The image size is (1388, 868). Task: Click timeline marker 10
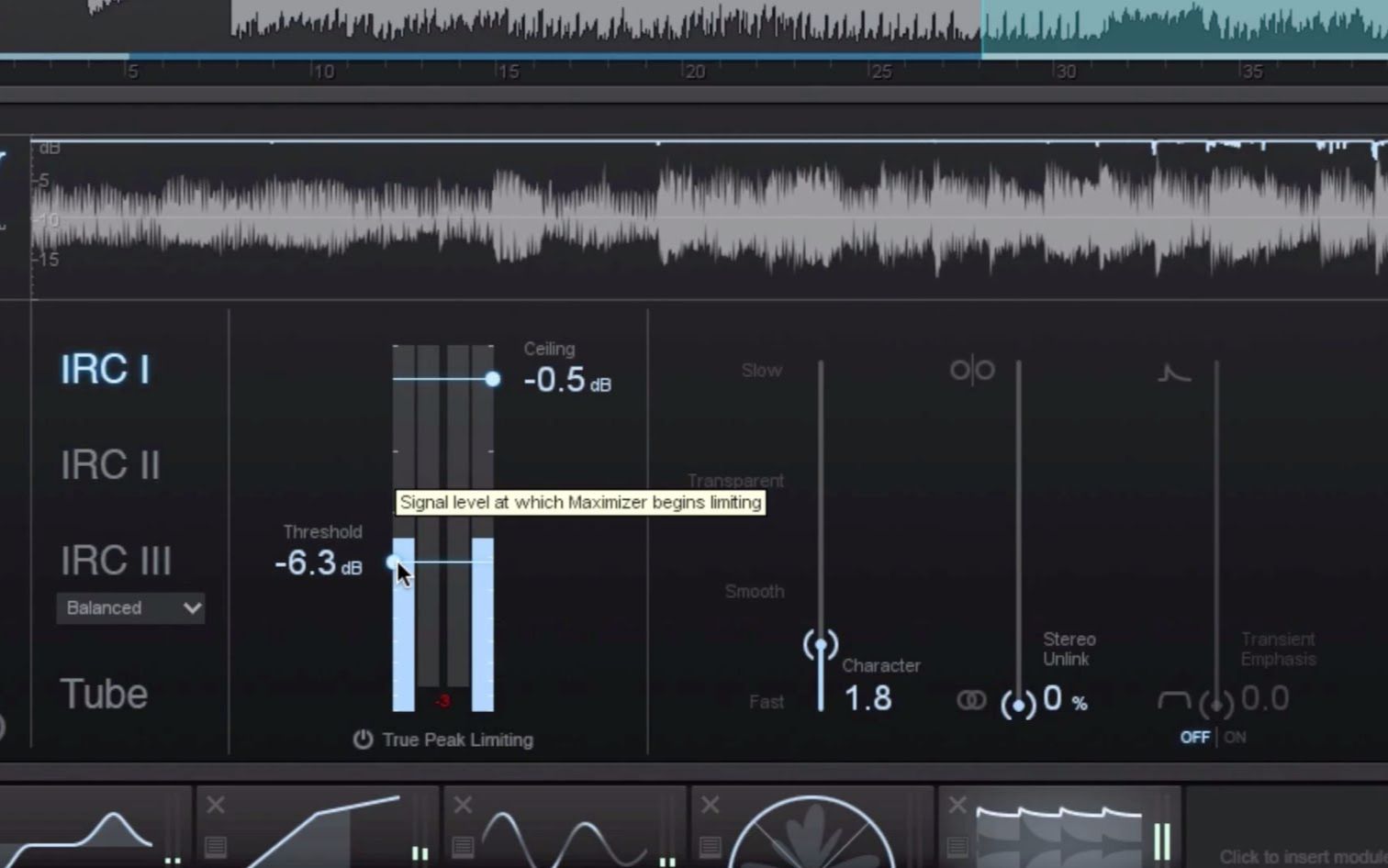pos(323,71)
